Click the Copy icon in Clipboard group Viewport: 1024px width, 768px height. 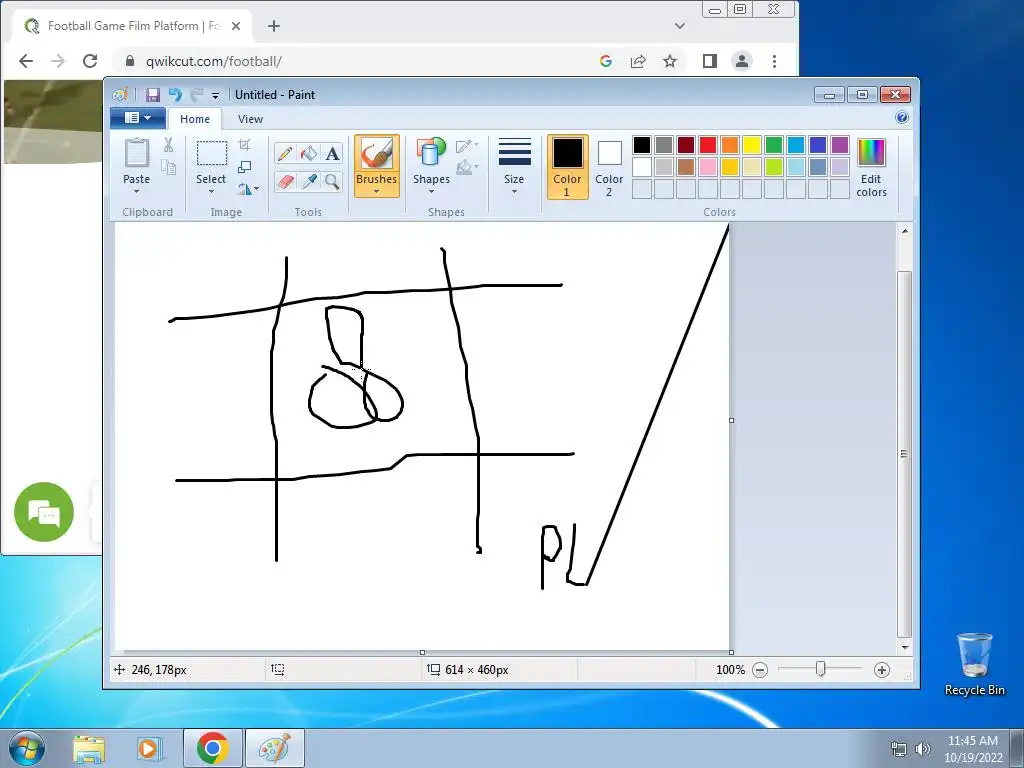[x=168, y=167]
